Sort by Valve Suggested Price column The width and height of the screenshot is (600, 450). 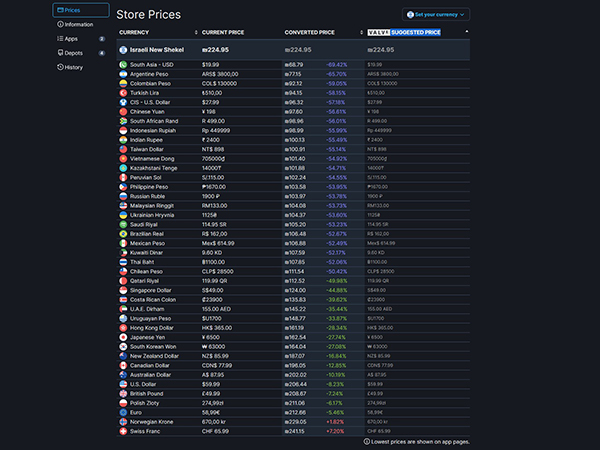tap(404, 33)
